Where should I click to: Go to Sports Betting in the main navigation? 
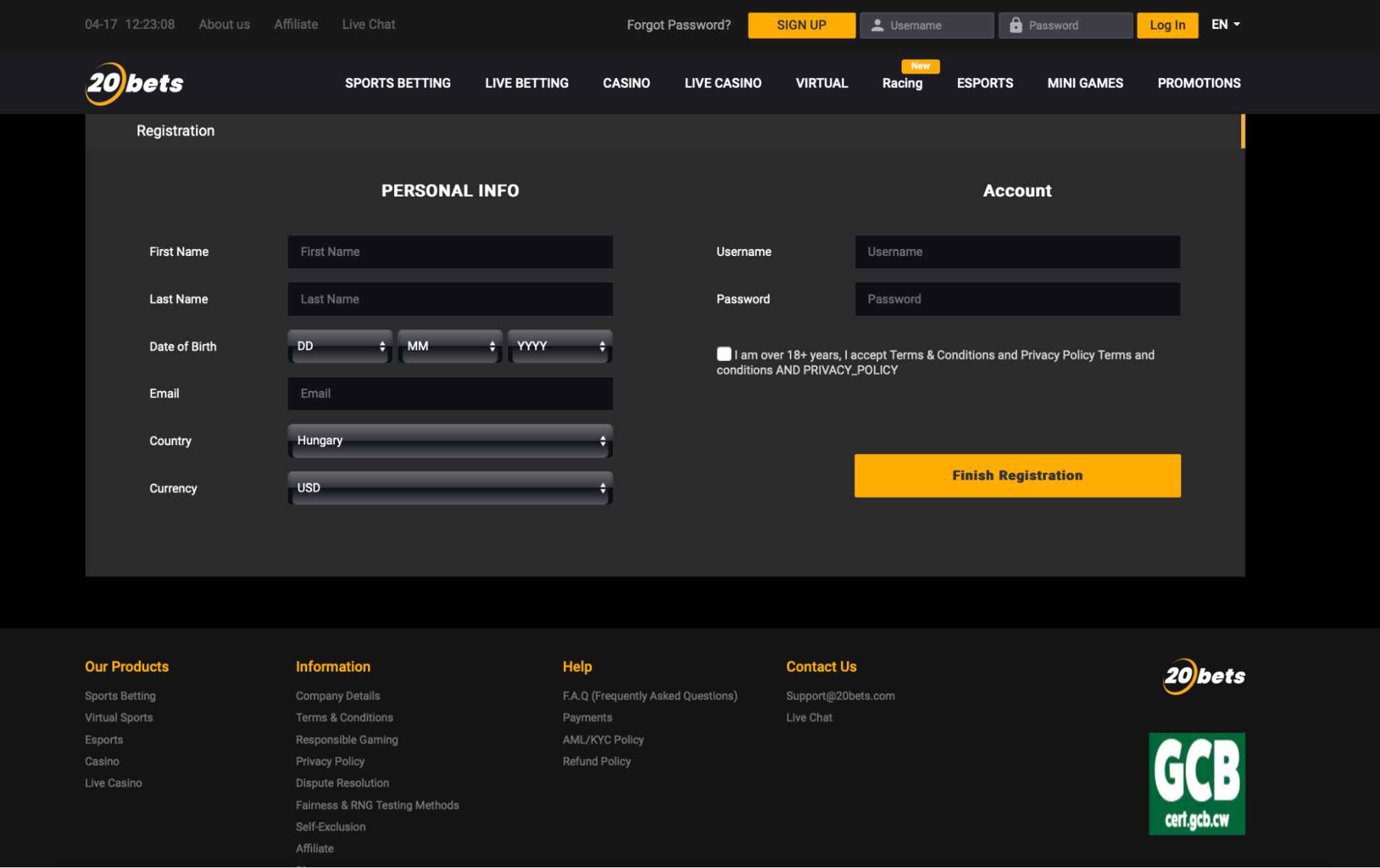coord(398,83)
